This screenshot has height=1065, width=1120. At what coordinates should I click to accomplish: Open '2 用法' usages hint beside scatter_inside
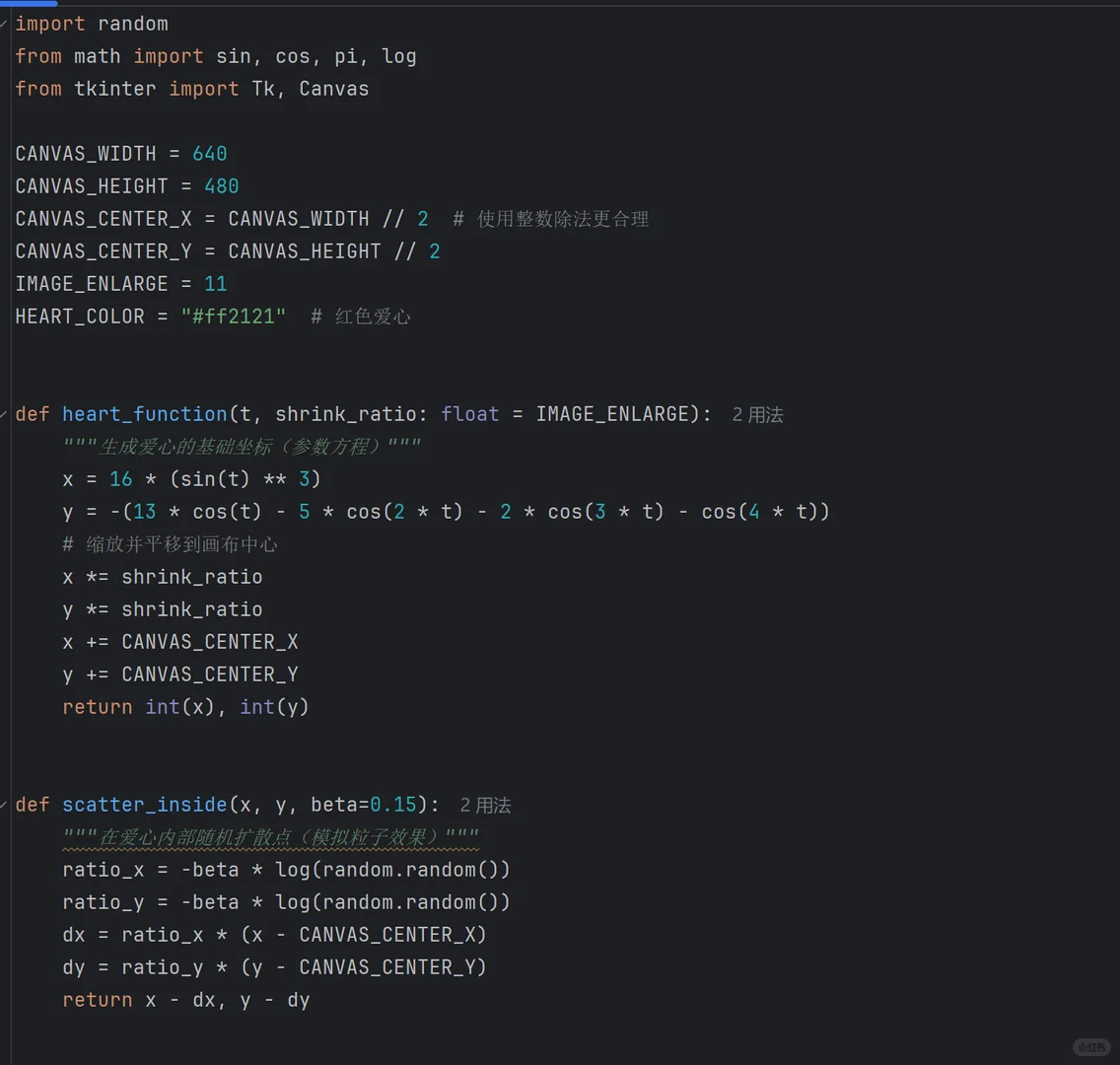pos(486,806)
